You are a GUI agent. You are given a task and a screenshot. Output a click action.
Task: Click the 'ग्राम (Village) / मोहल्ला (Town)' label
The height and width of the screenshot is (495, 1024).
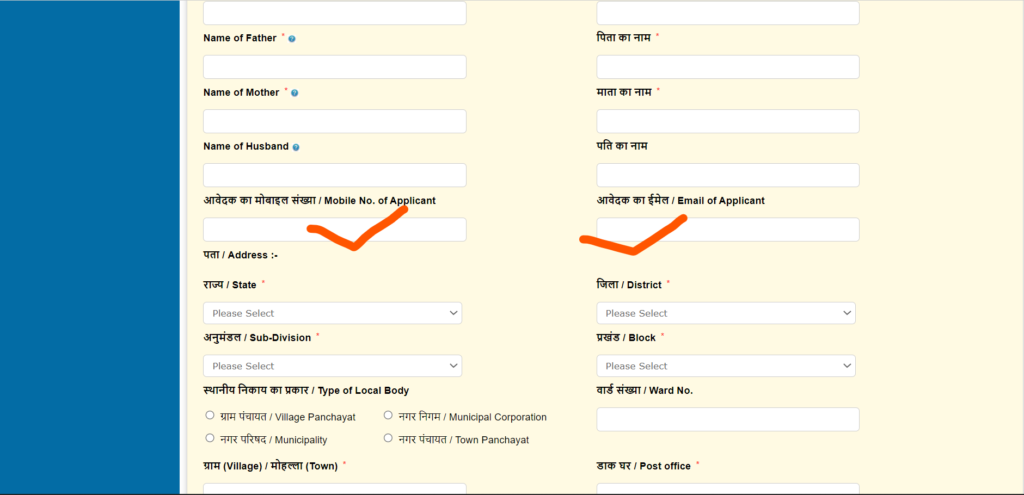click(270, 466)
